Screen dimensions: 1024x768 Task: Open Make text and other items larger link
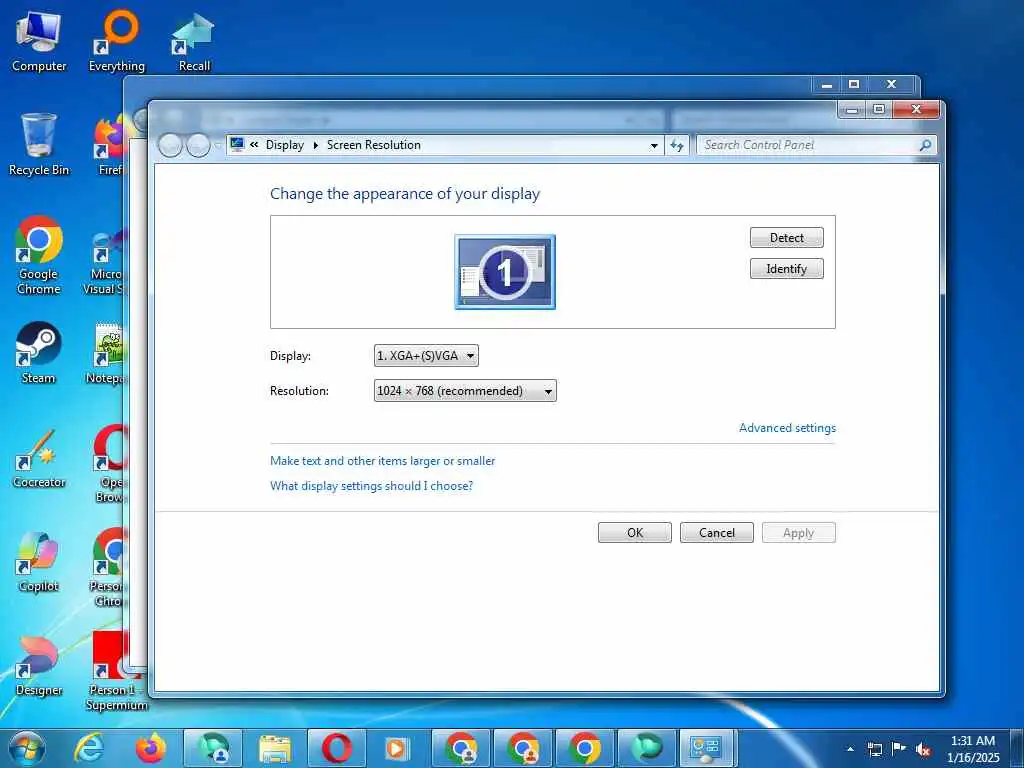pyautogui.click(x=383, y=460)
